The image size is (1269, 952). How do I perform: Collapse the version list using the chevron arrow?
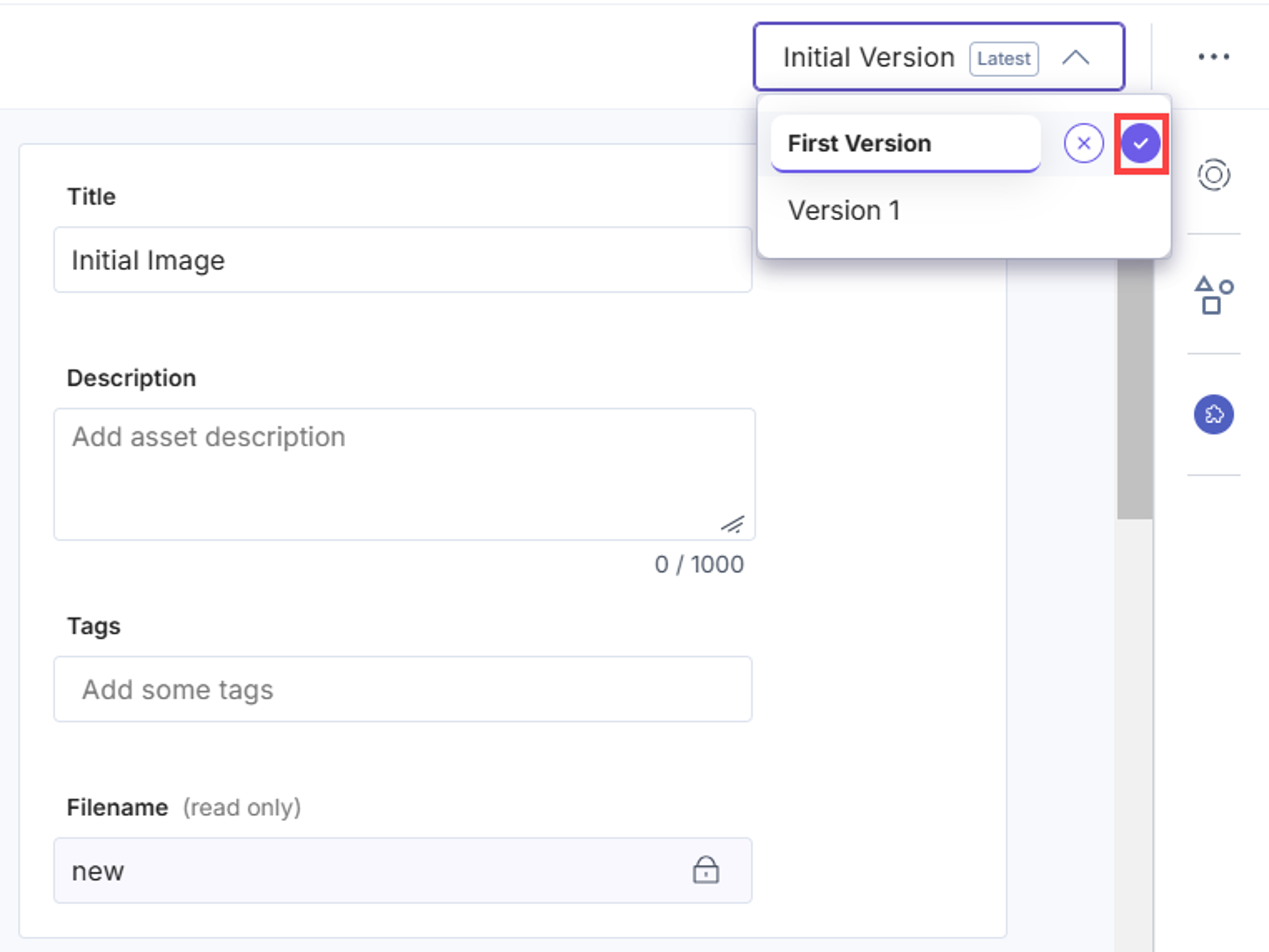tap(1075, 57)
